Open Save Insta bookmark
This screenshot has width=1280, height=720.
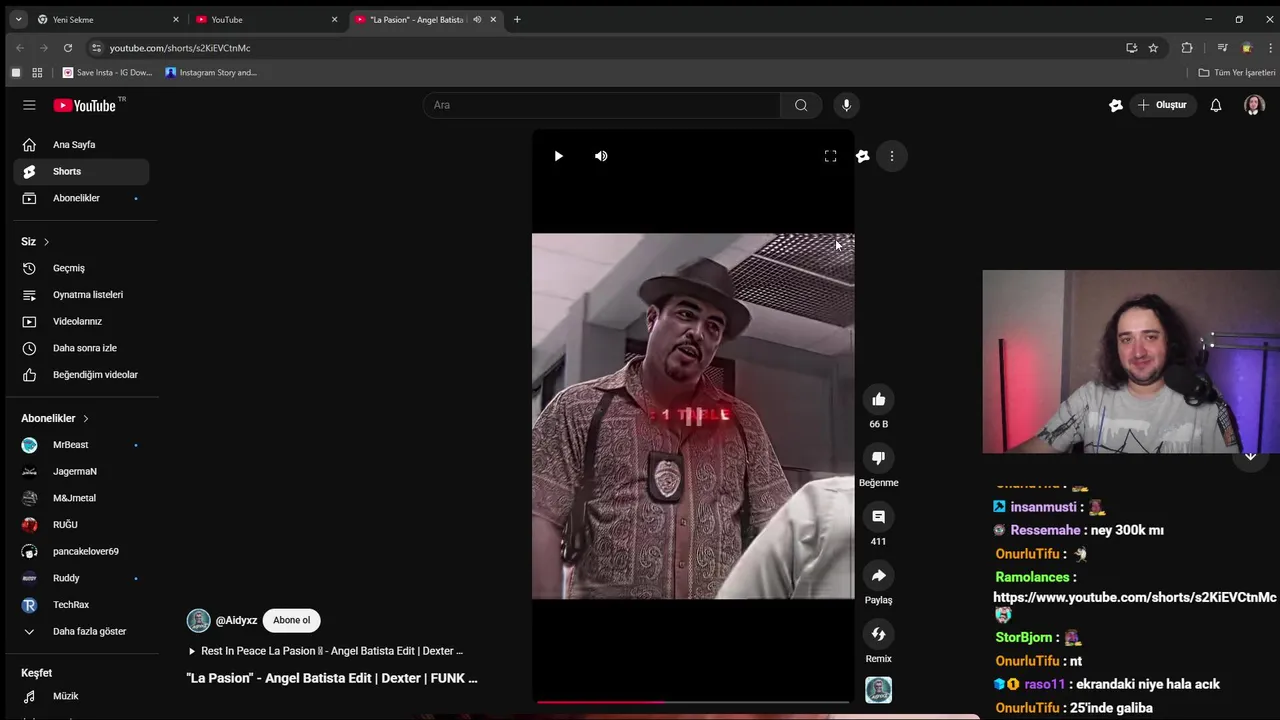(x=108, y=72)
